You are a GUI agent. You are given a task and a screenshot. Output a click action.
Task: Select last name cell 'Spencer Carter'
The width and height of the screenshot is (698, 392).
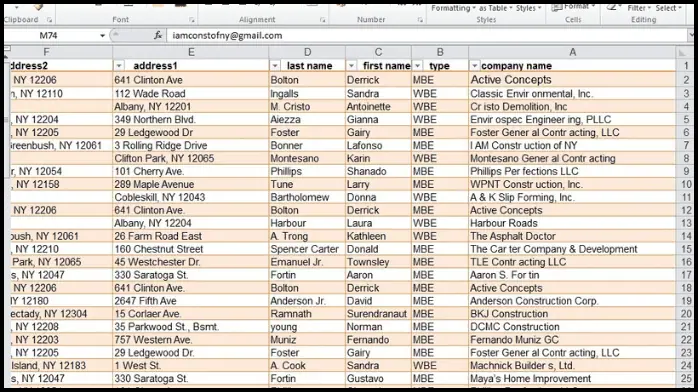coord(307,249)
